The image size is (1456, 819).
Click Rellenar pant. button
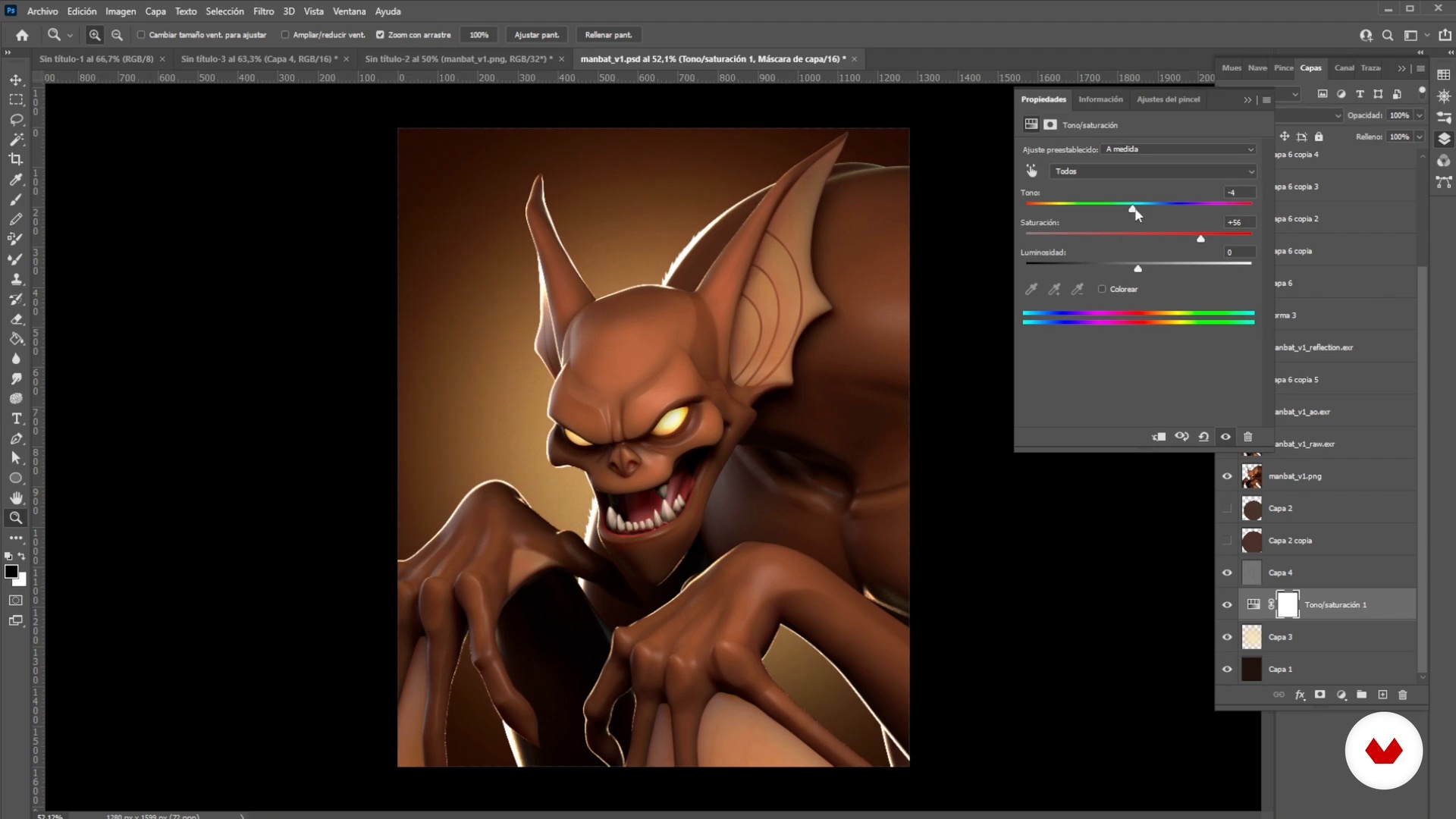pyautogui.click(x=608, y=35)
